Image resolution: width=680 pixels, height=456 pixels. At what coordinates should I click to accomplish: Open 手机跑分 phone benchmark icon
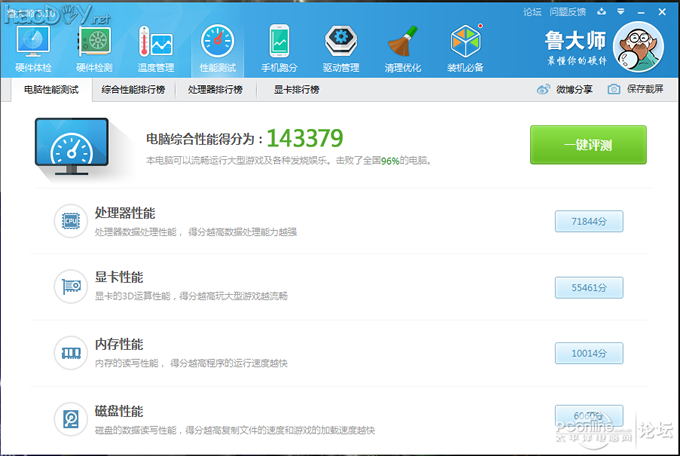coord(279,45)
